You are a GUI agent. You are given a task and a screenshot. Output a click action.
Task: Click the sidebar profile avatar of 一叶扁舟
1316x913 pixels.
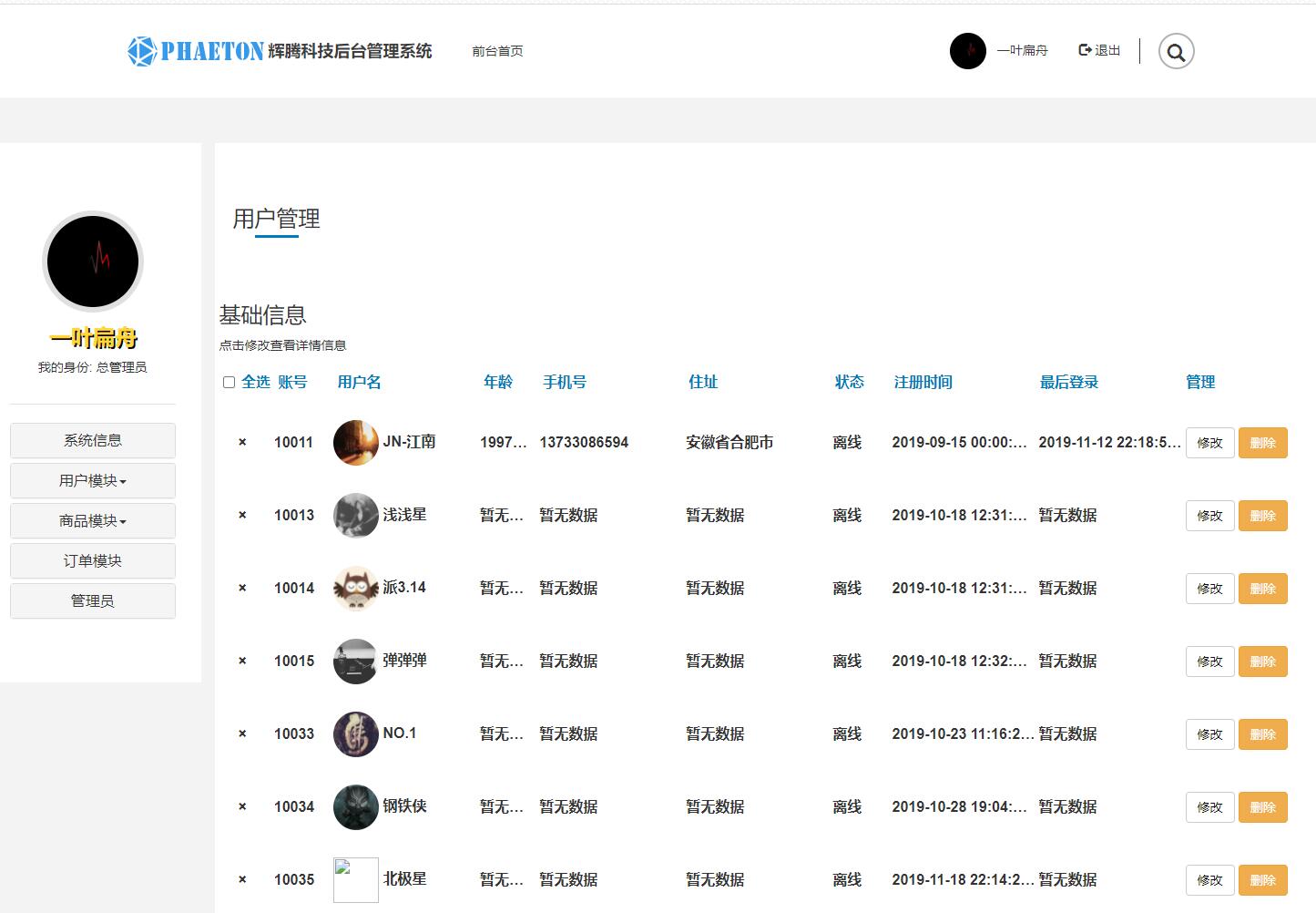pos(92,261)
